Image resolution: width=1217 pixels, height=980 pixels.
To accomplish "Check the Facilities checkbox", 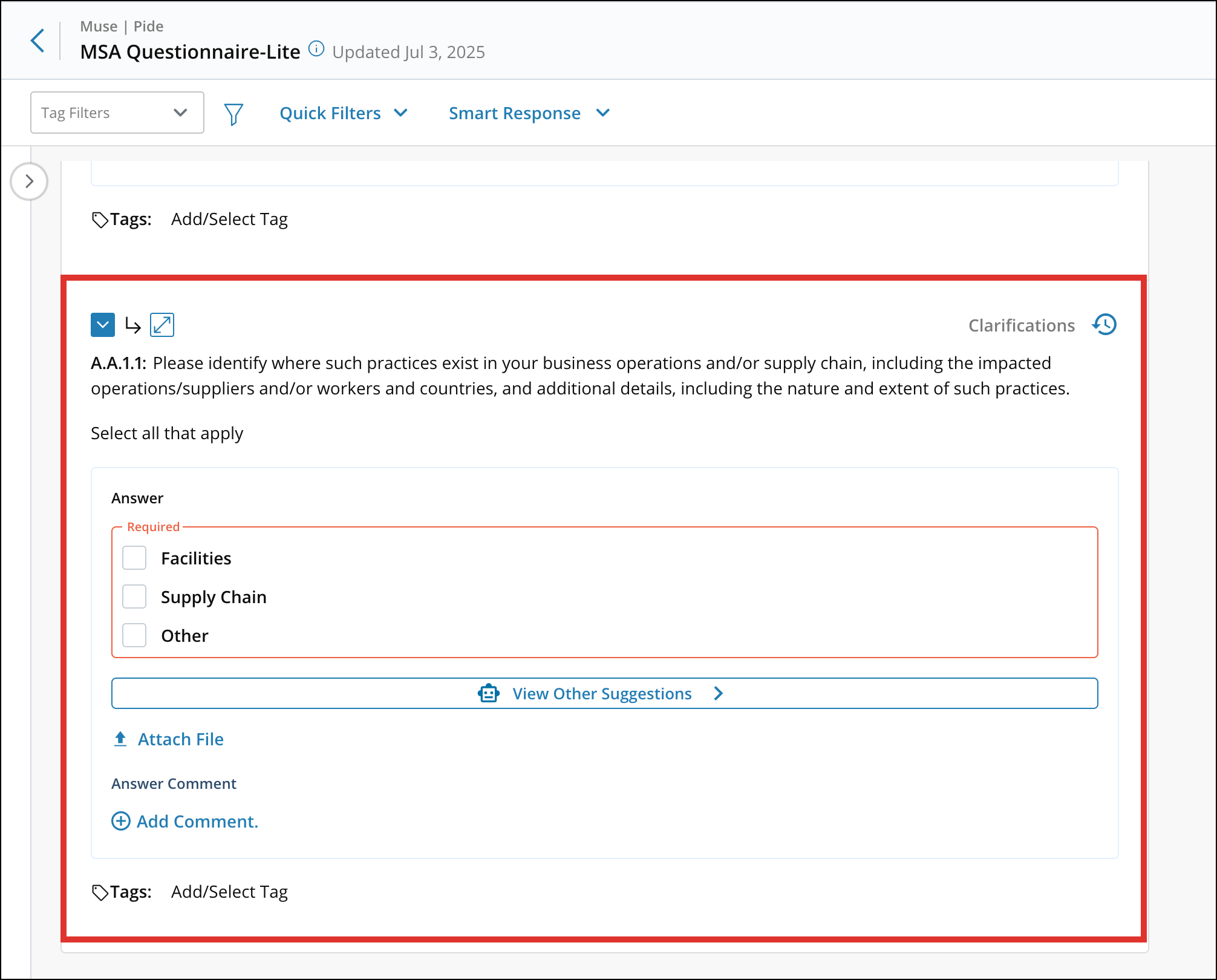I will pyautogui.click(x=134, y=558).
